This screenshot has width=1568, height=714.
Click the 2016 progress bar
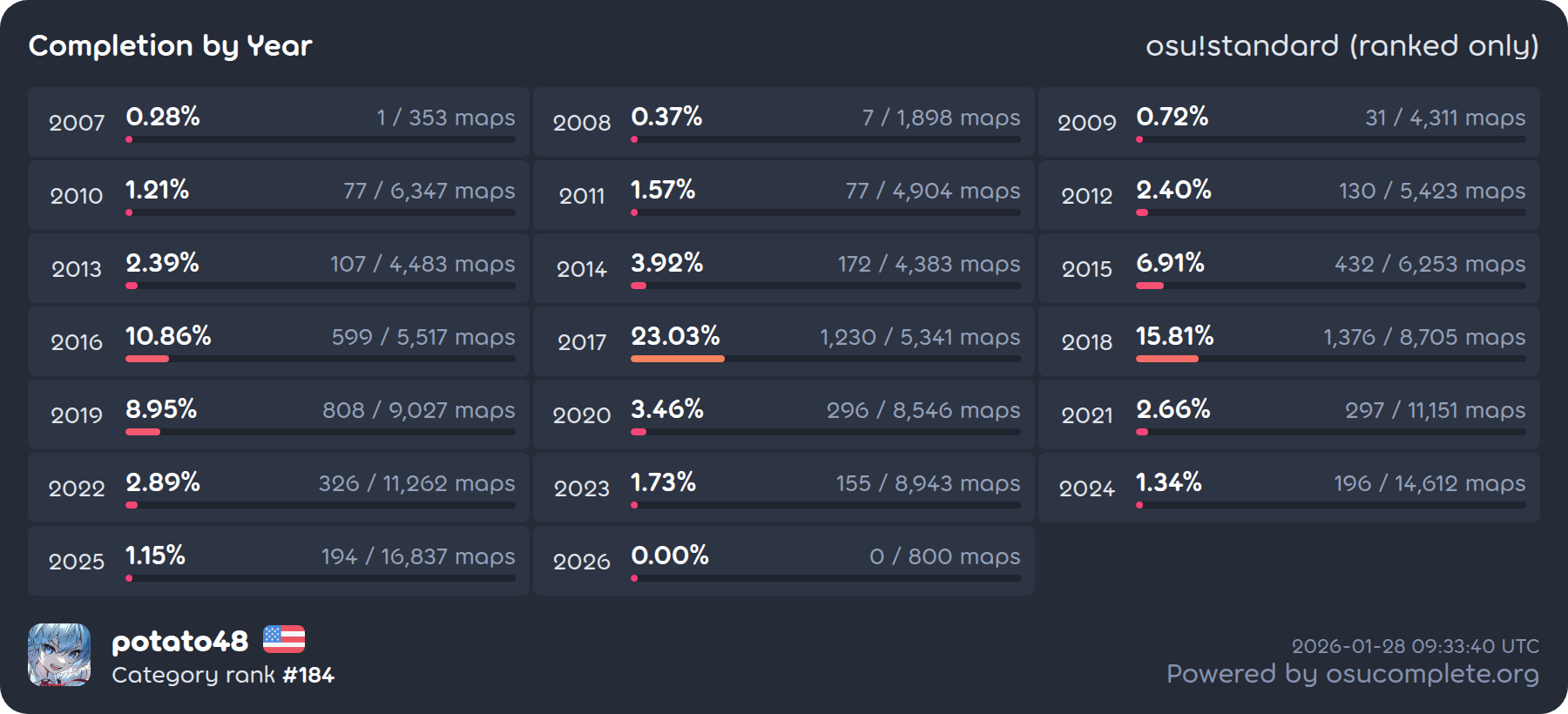(320, 359)
